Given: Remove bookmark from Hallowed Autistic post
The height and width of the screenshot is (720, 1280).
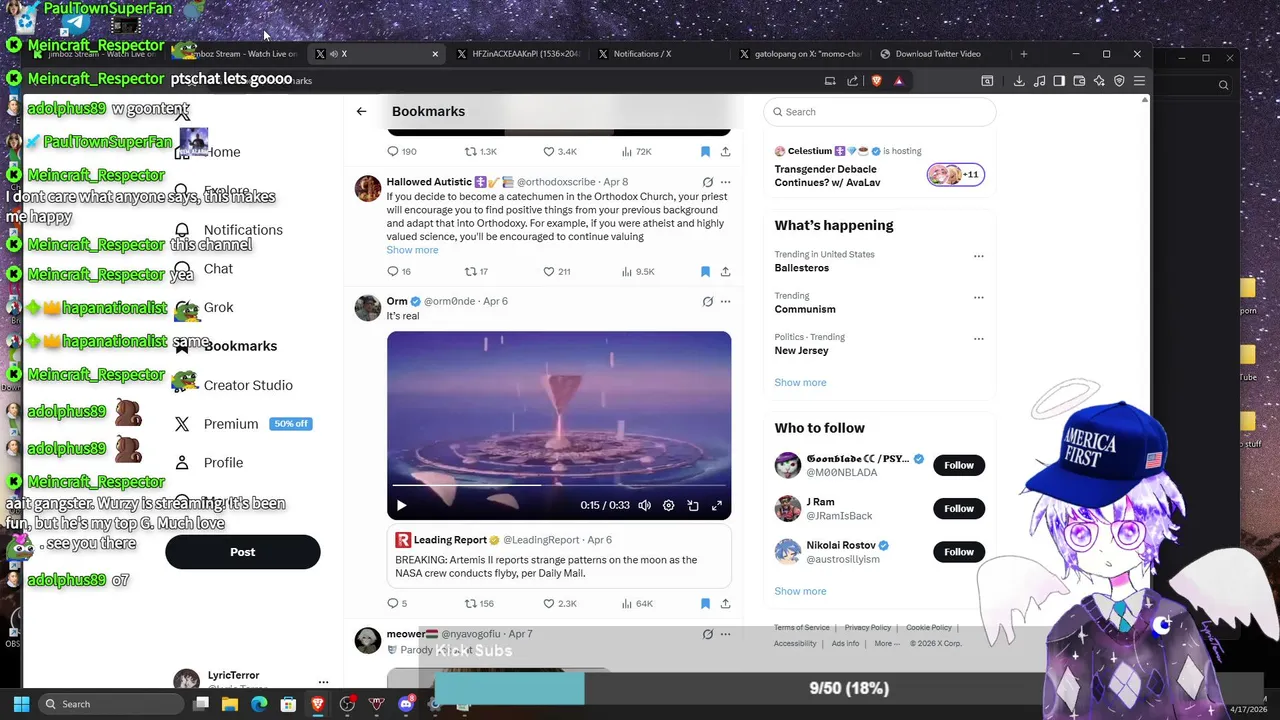Looking at the screenshot, I should pos(705,271).
